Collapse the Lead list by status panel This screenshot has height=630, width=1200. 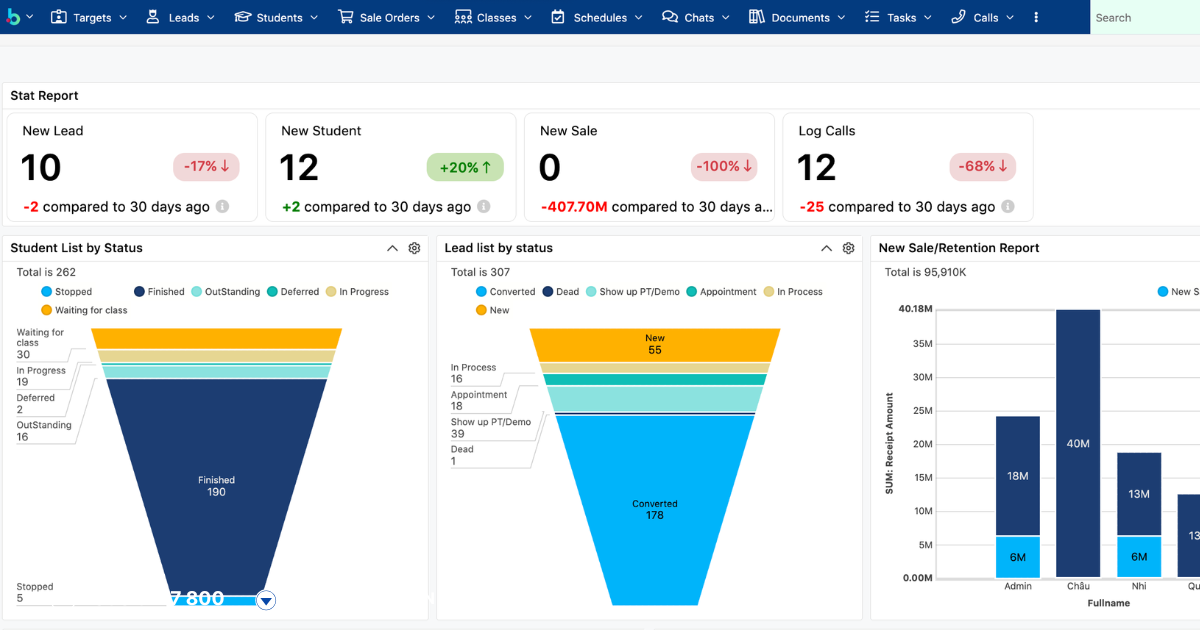click(826, 248)
